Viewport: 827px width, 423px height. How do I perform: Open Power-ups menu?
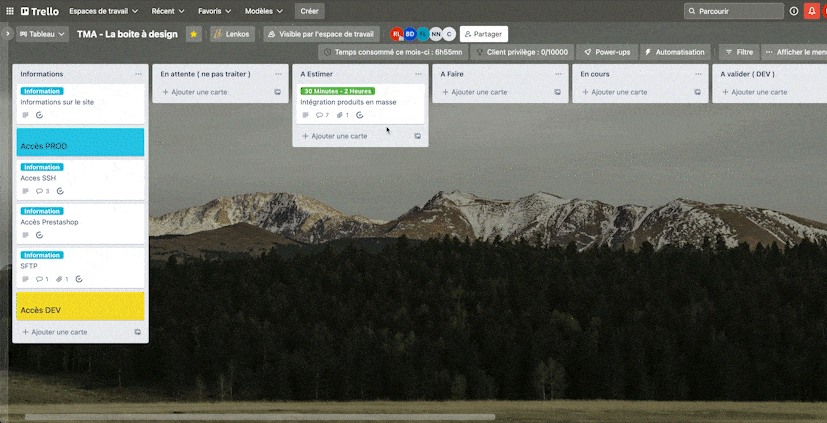pos(607,52)
